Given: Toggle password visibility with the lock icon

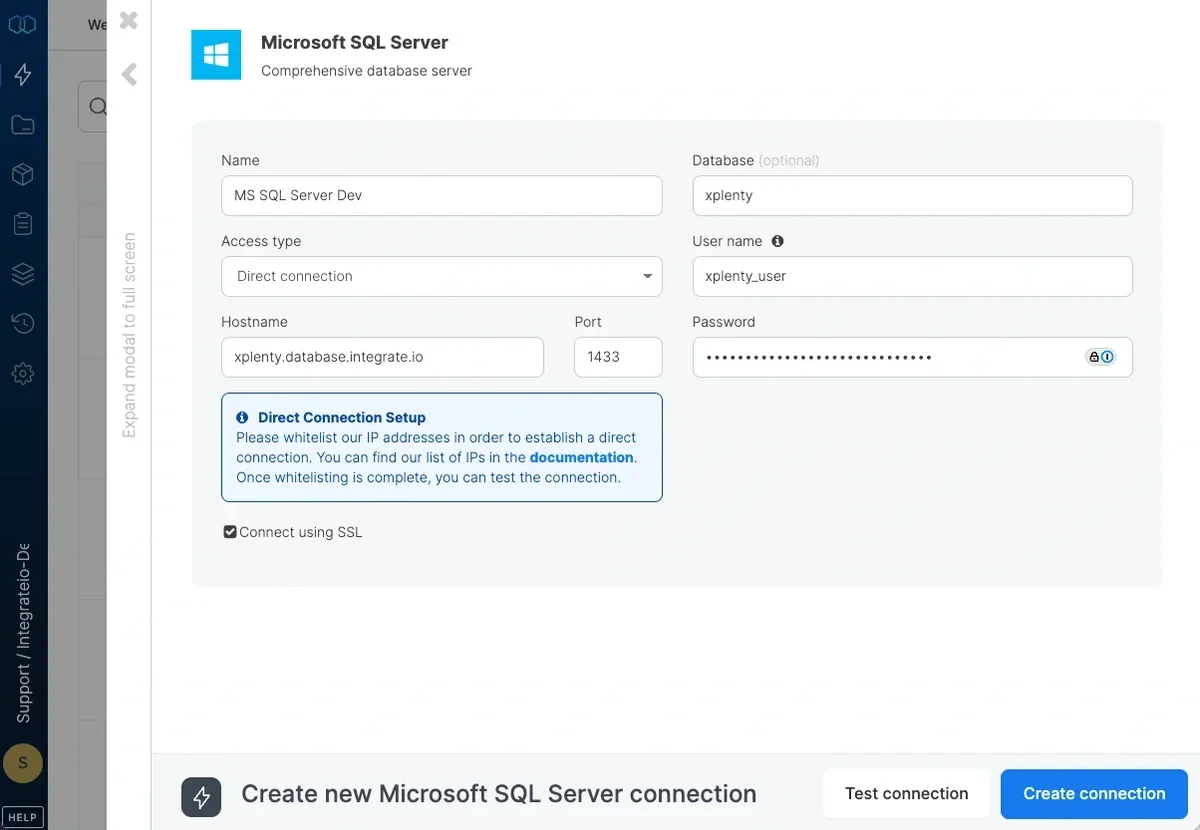Looking at the screenshot, I should pos(1094,356).
